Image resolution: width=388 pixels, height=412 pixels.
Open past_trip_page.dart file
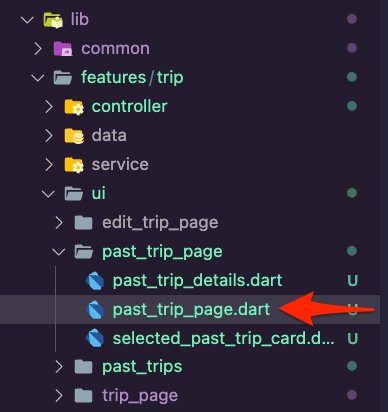coord(191,310)
